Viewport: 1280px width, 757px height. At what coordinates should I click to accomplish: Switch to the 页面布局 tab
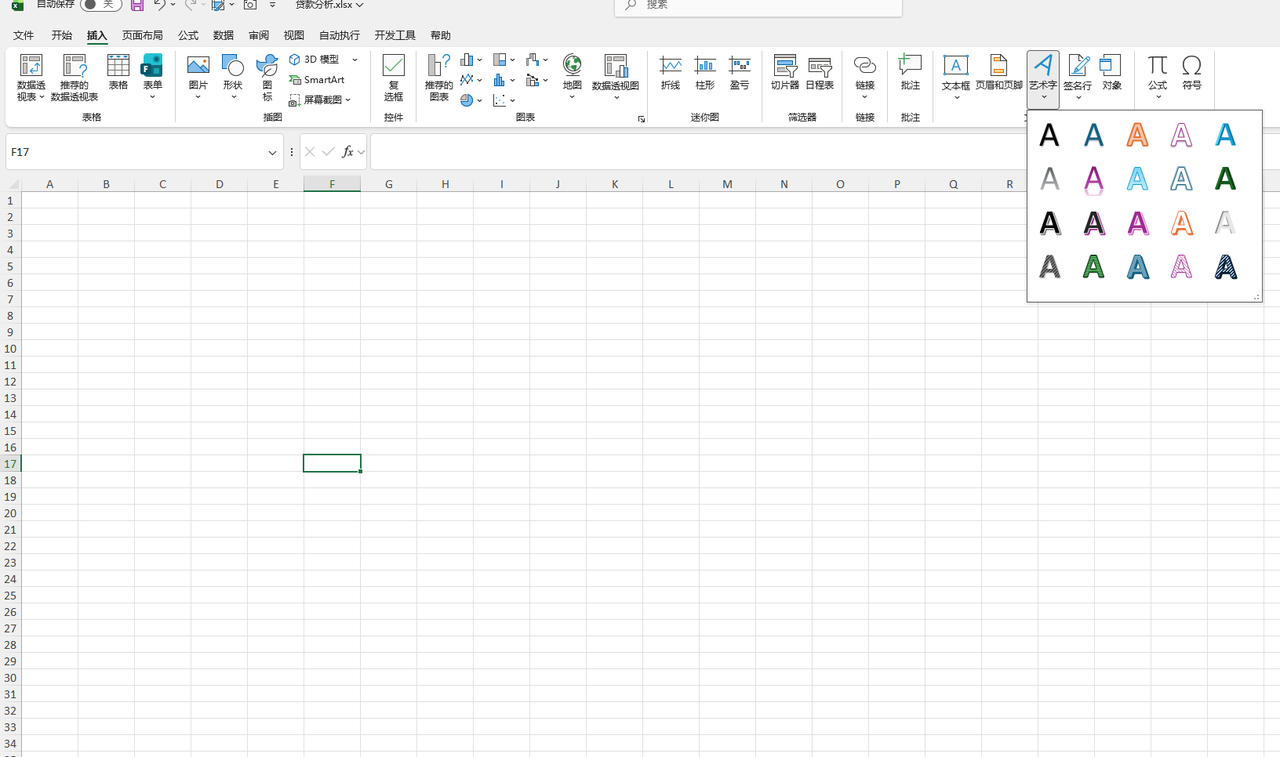pyautogui.click(x=142, y=35)
